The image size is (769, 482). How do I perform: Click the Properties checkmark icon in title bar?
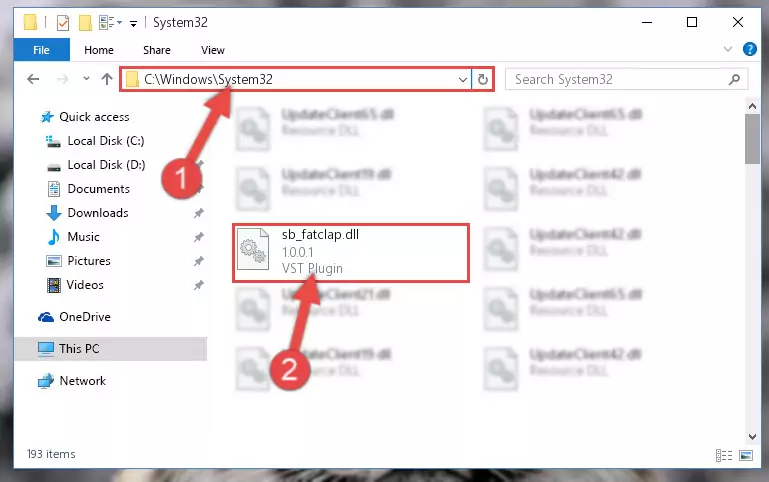(63, 23)
